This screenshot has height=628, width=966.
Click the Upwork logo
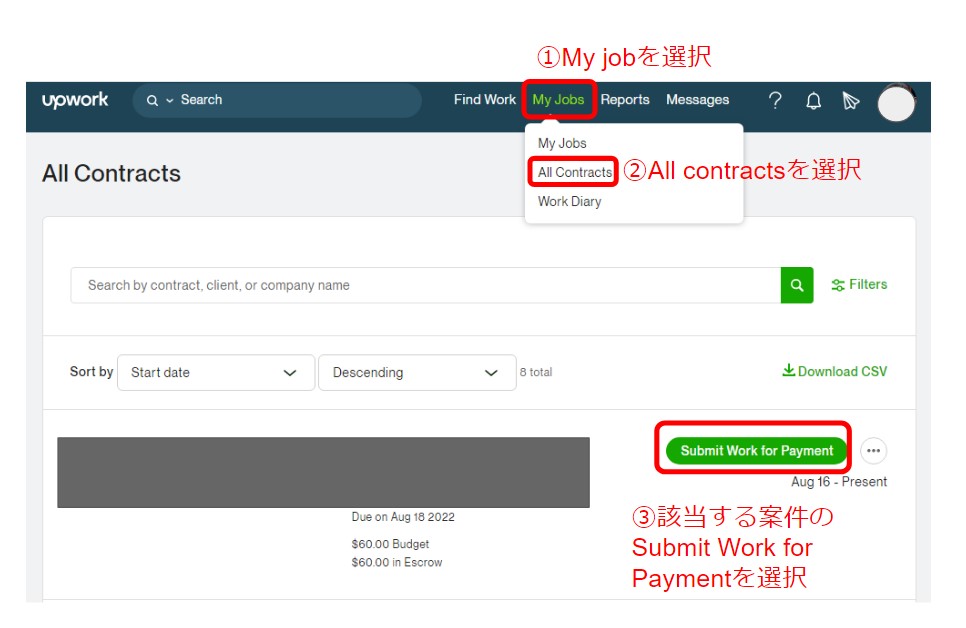pyautogui.click(x=75, y=100)
